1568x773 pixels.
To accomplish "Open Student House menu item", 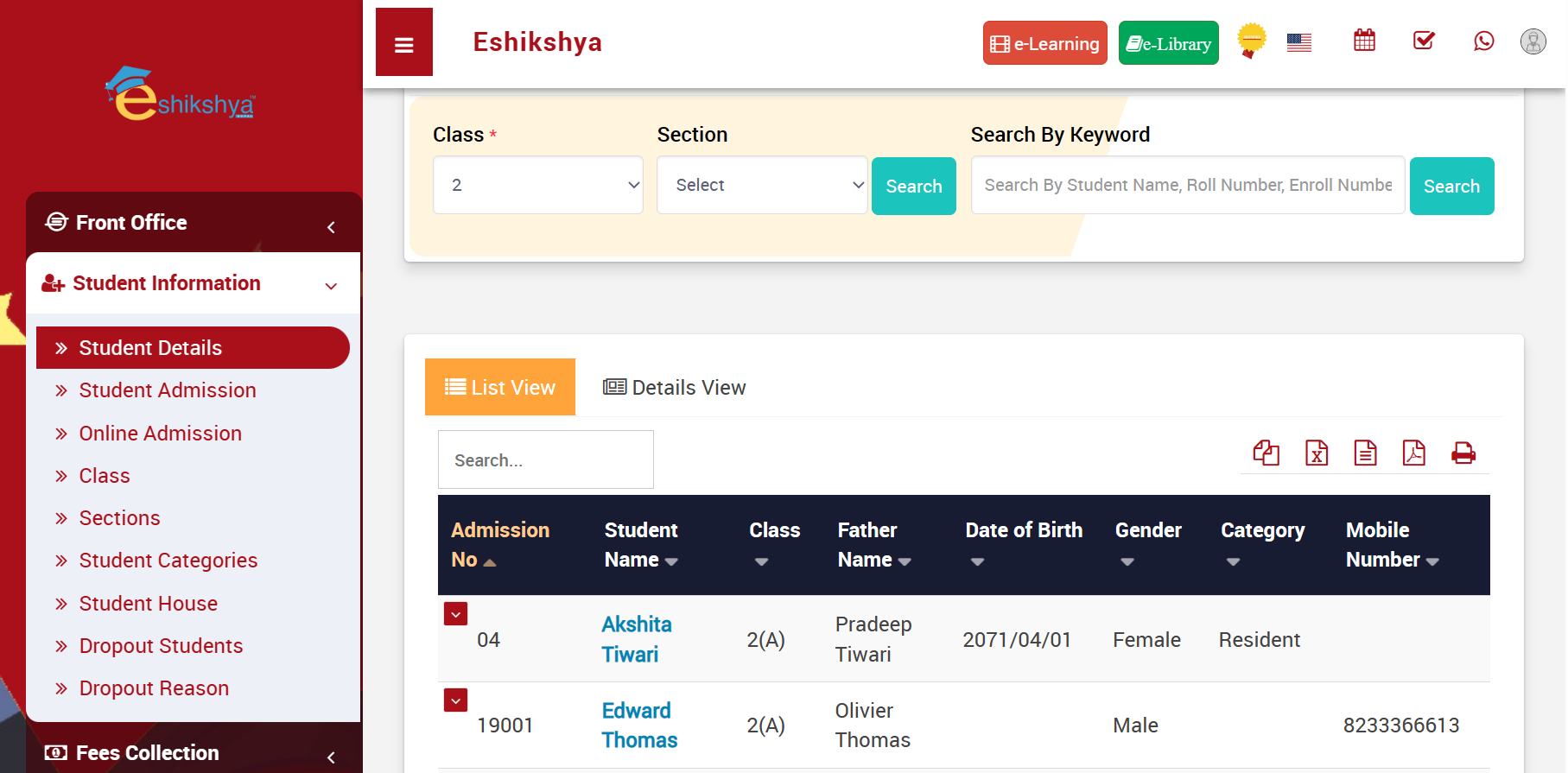I will tap(149, 604).
